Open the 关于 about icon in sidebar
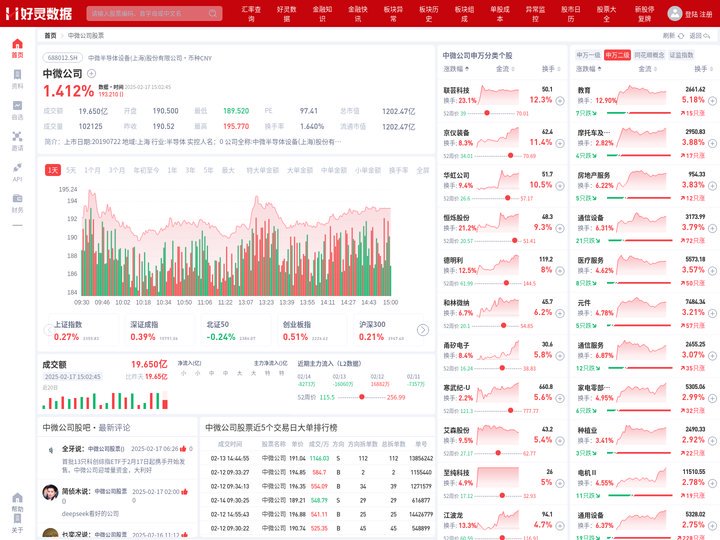Screen dimensions: 720x540 pos(17,523)
